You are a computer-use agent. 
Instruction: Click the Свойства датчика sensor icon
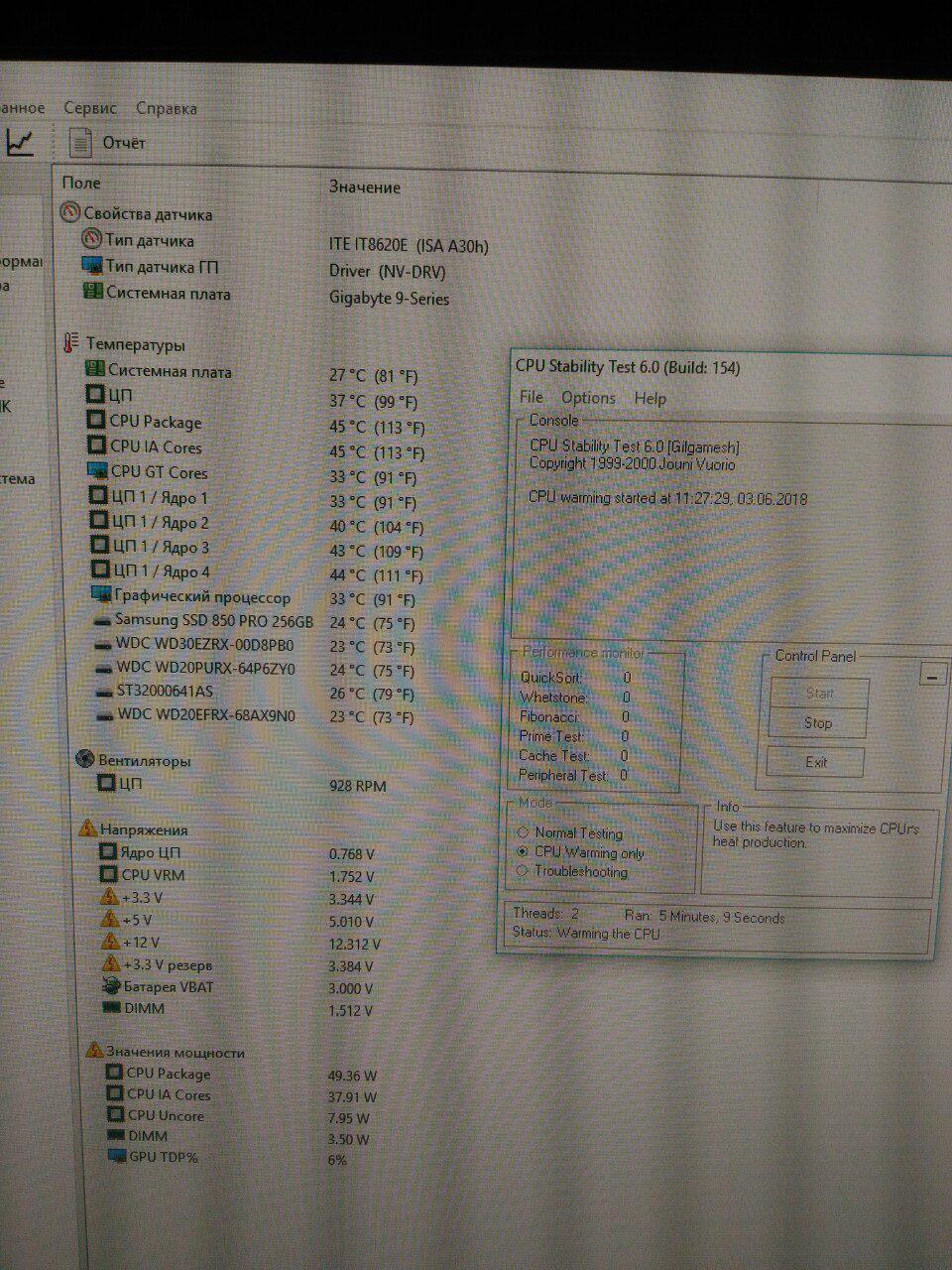(69, 213)
